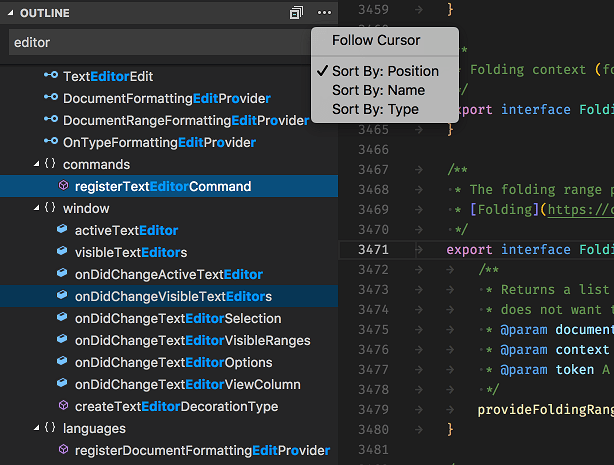Choose Sort By: Name

click(x=378, y=90)
